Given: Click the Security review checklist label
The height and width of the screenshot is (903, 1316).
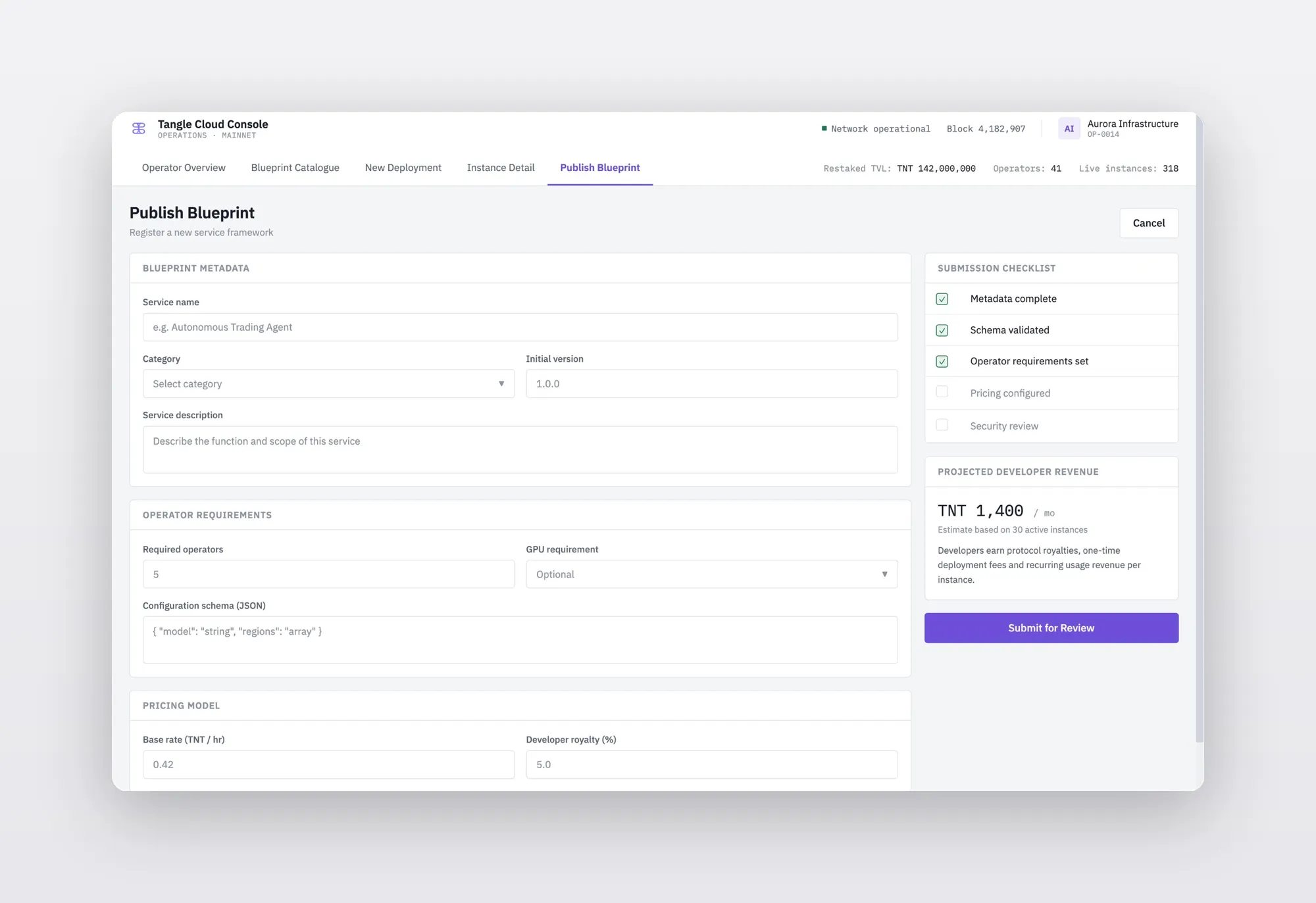Looking at the screenshot, I should click(x=1004, y=426).
